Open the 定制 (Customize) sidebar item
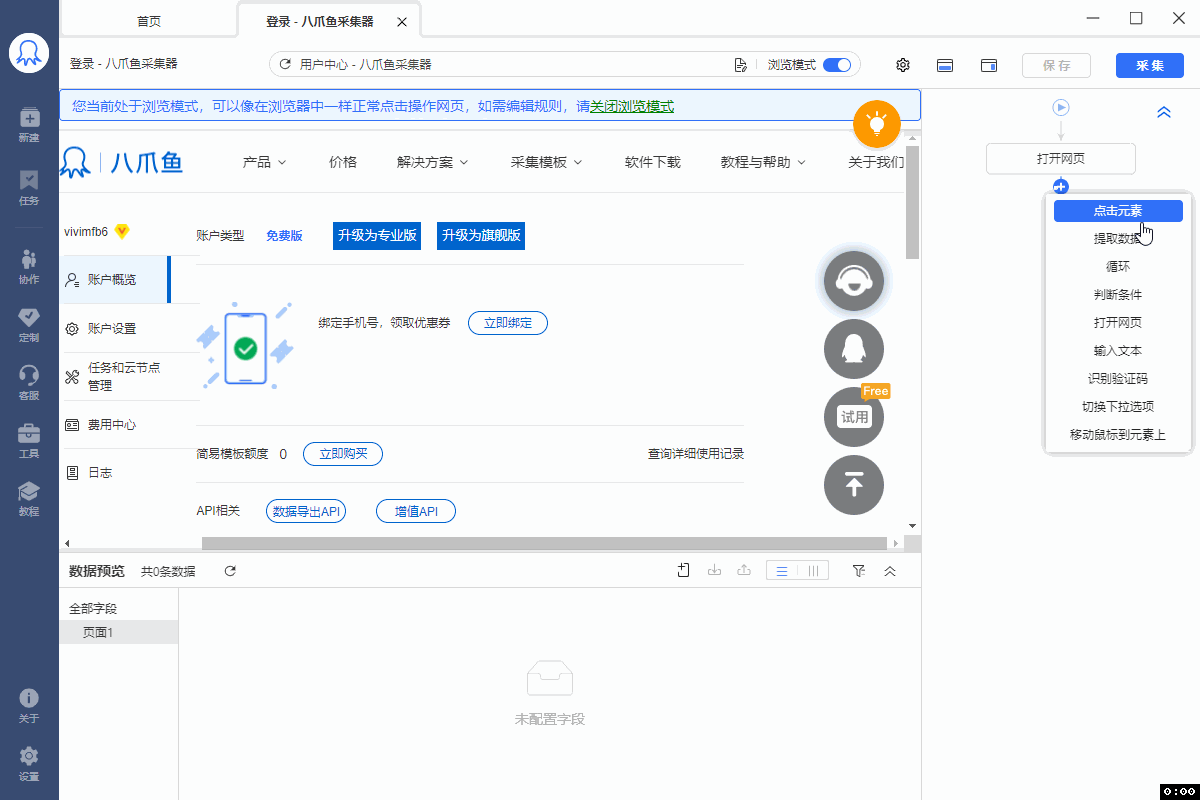This screenshot has width=1200, height=800. coord(29,325)
